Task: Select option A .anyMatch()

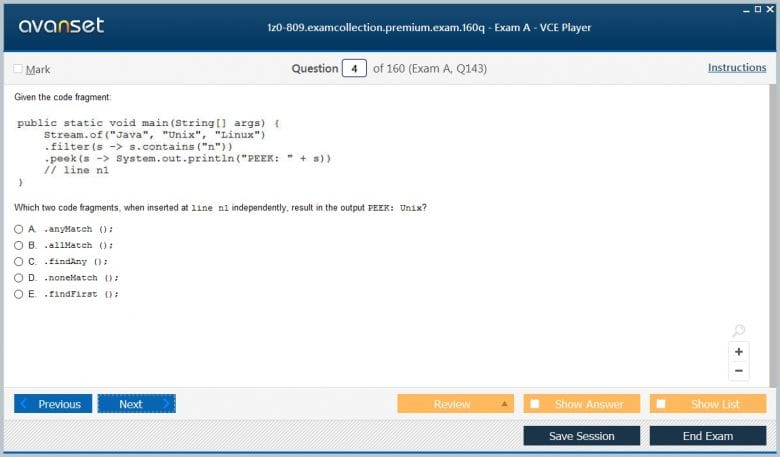Action: pyautogui.click(x=18, y=229)
